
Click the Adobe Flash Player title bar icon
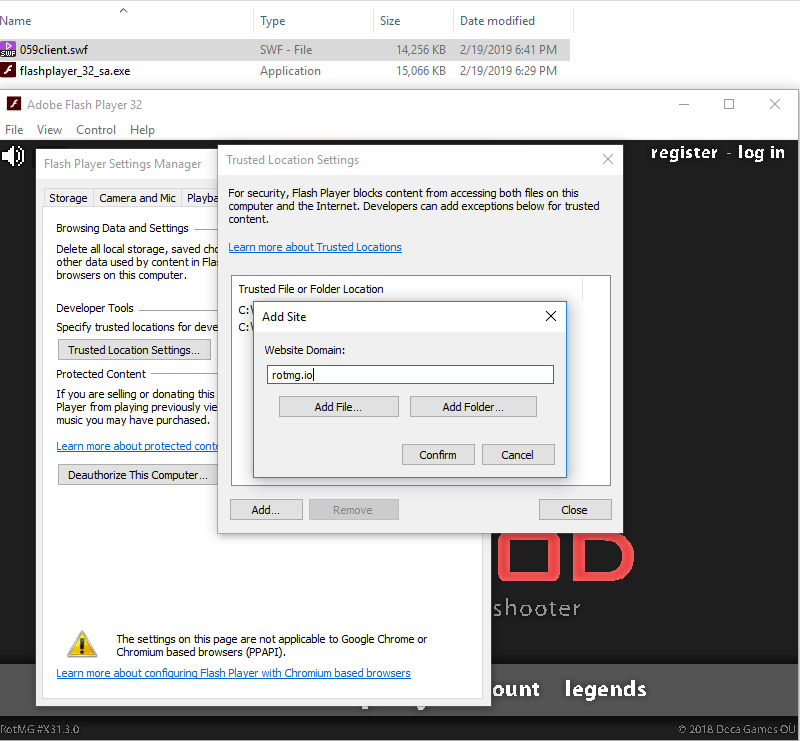click(14, 104)
